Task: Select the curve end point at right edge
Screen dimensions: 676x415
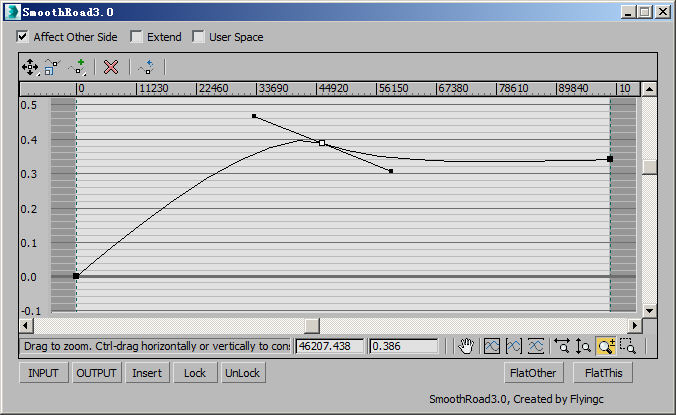Action: pyautogui.click(x=610, y=159)
